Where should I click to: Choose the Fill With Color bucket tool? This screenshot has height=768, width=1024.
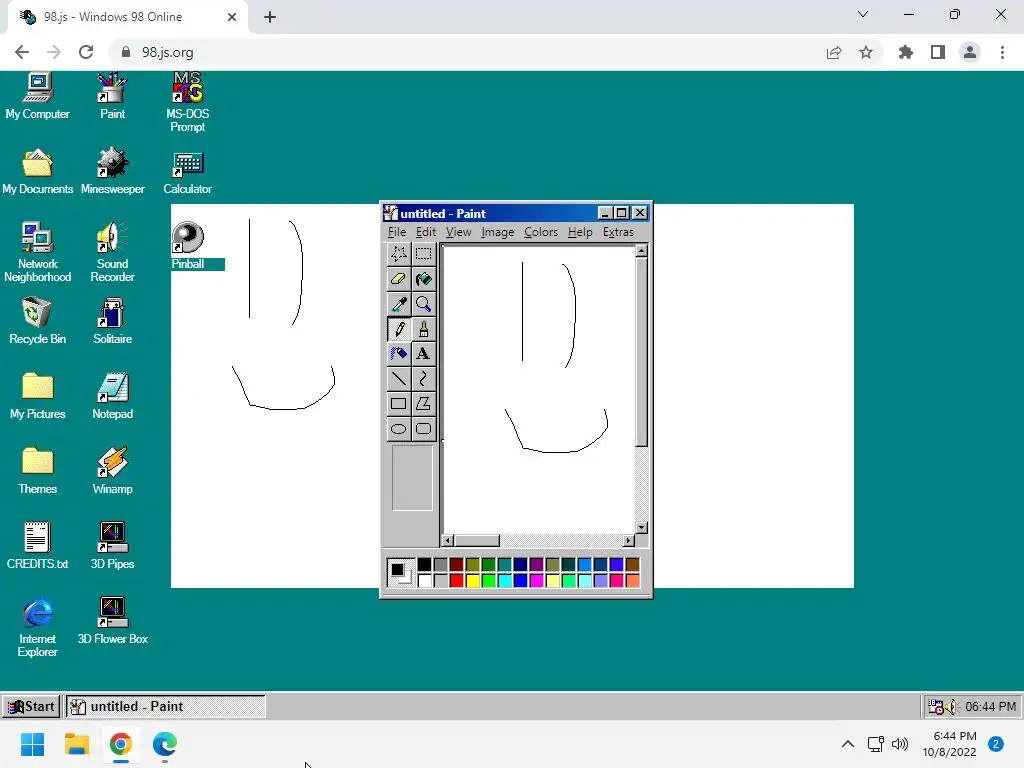coord(423,279)
